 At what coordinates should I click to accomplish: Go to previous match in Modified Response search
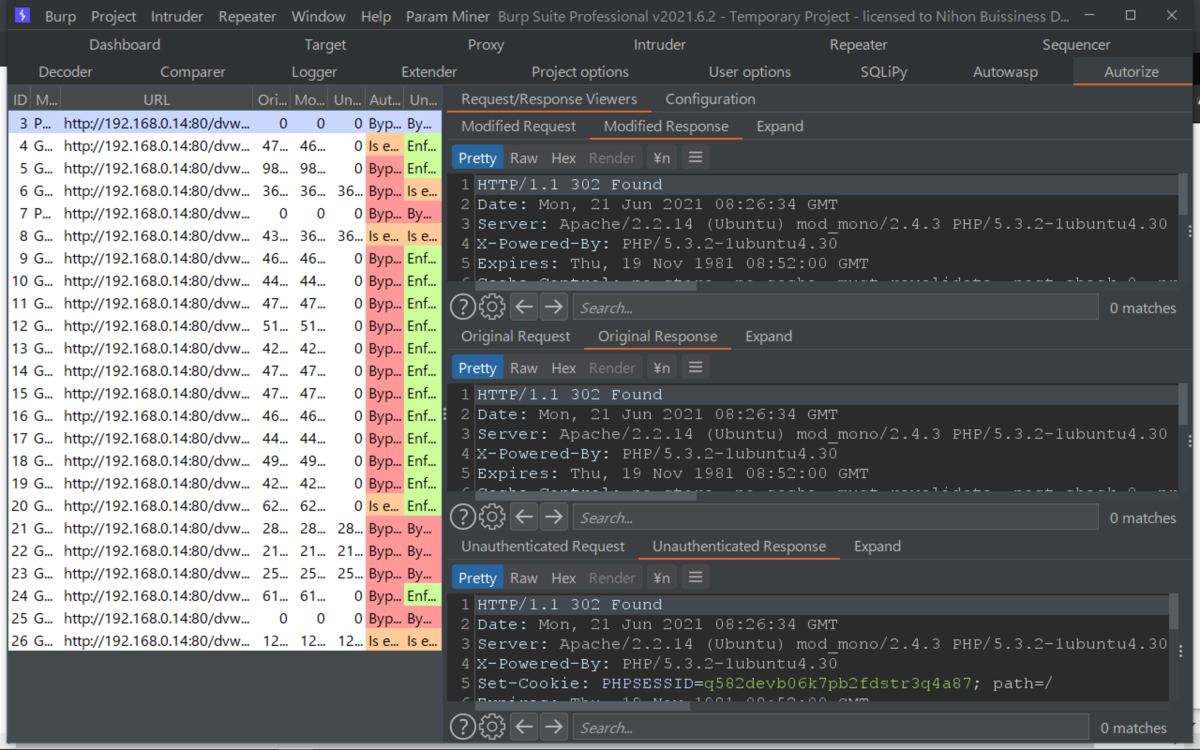(524, 307)
